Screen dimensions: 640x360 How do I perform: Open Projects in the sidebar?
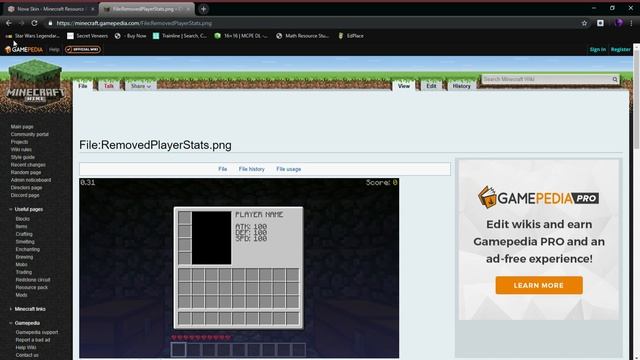tap(19, 142)
